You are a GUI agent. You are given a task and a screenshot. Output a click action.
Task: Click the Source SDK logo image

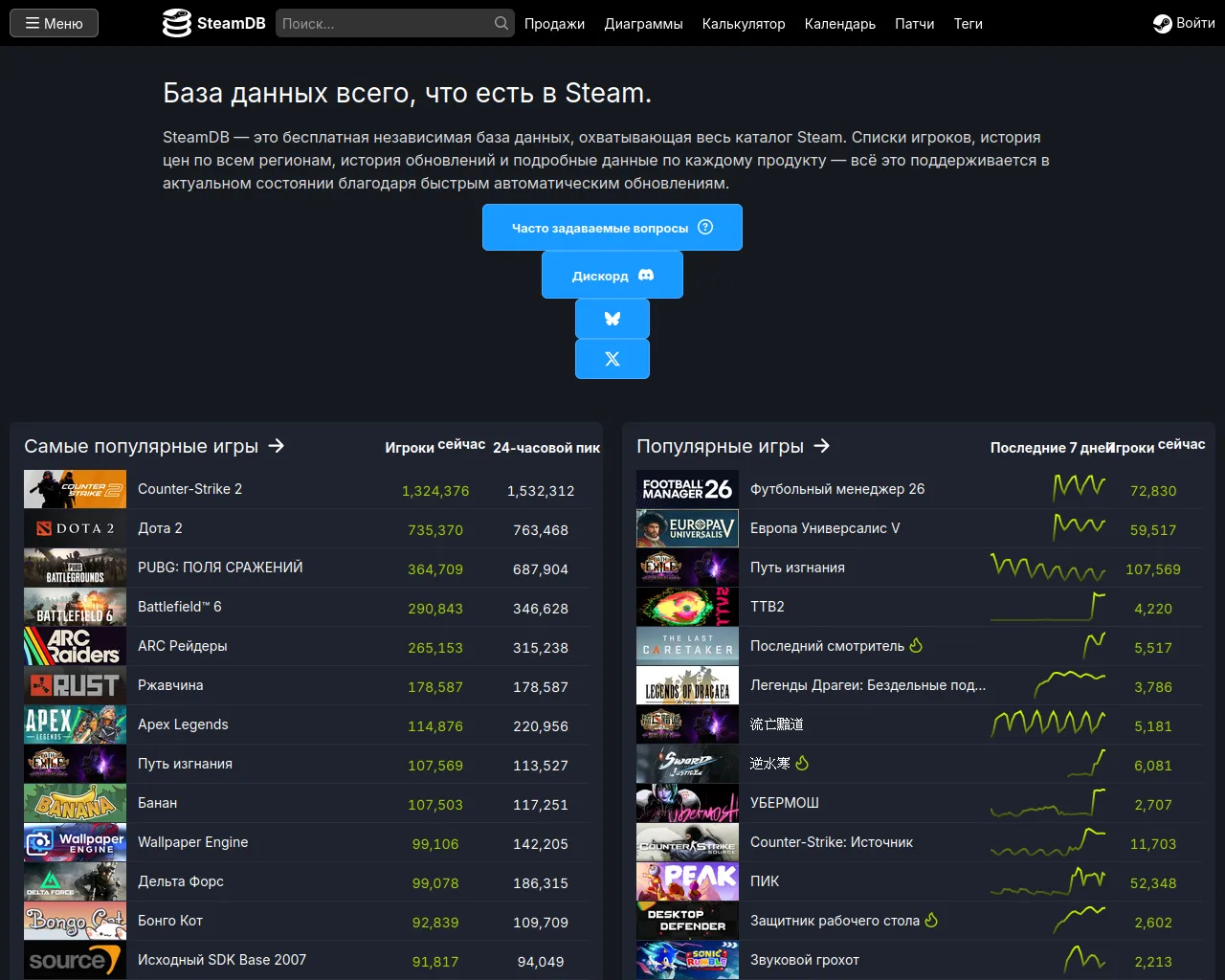point(75,960)
